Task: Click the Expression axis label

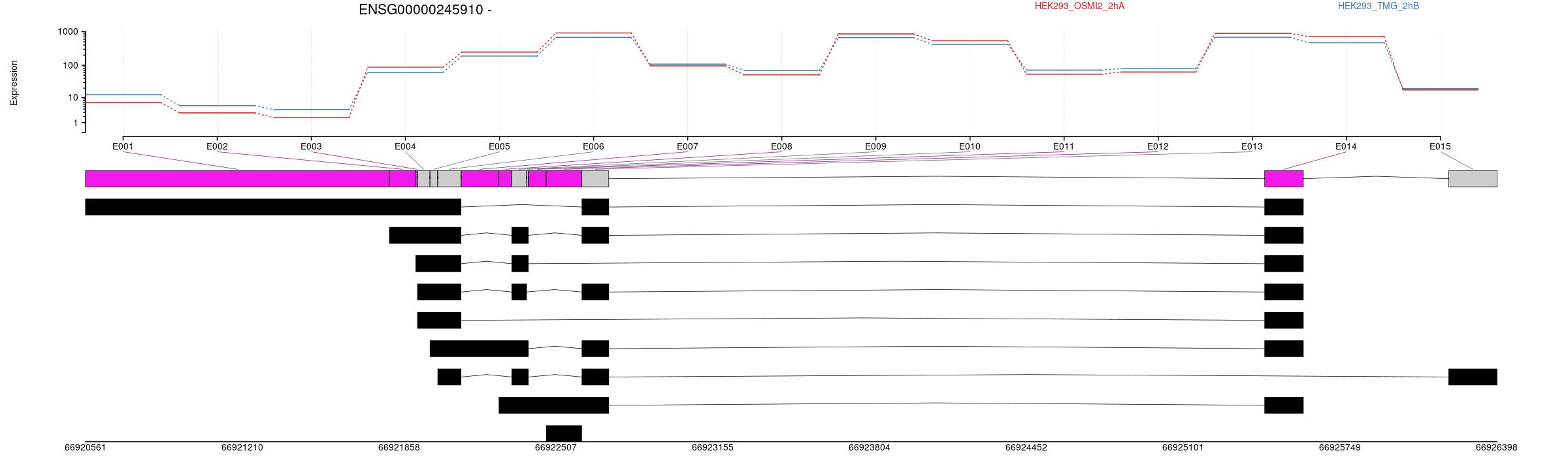Action: point(14,83)
